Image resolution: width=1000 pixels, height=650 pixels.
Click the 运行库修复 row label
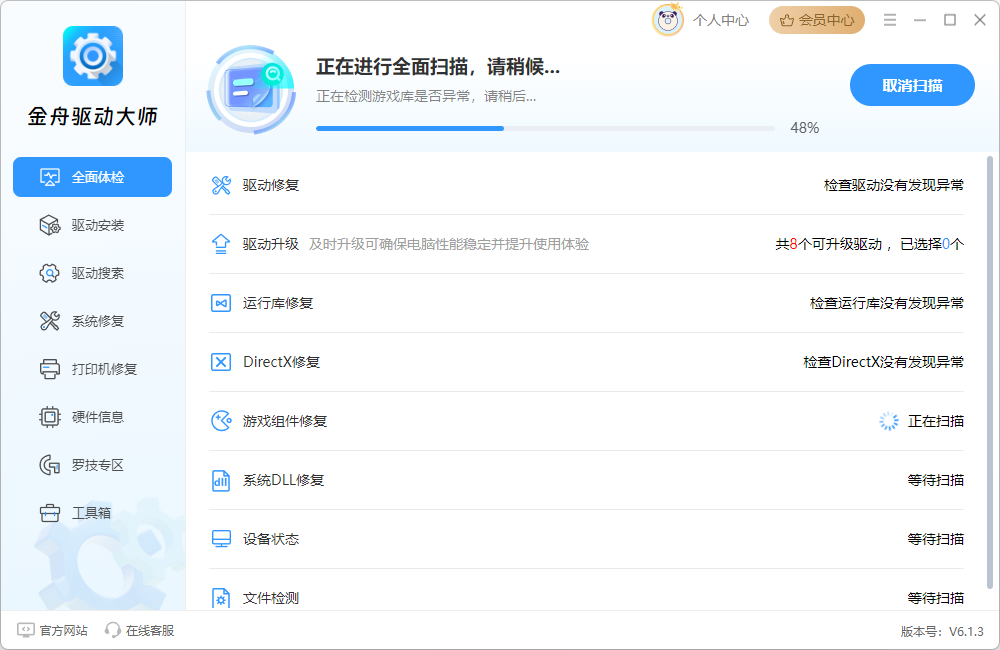click(x=278, y=303)
